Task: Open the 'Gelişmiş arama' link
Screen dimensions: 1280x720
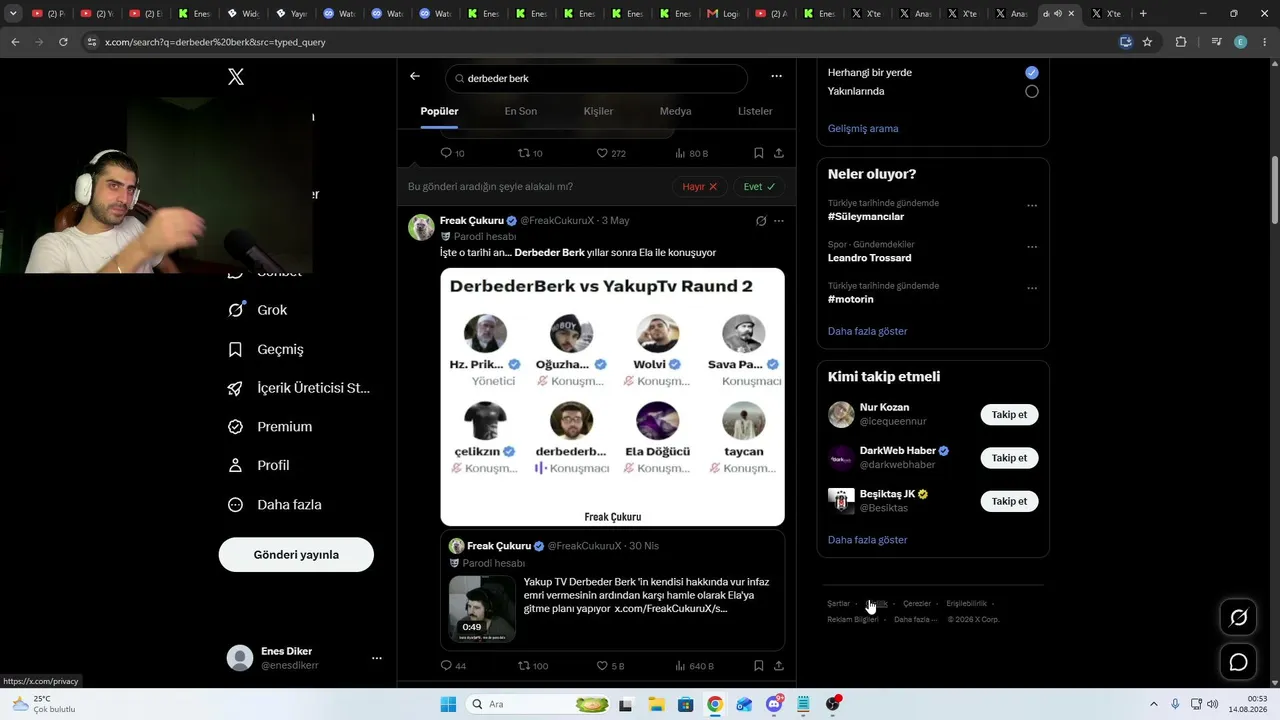Action: click(x=863, y=129)
